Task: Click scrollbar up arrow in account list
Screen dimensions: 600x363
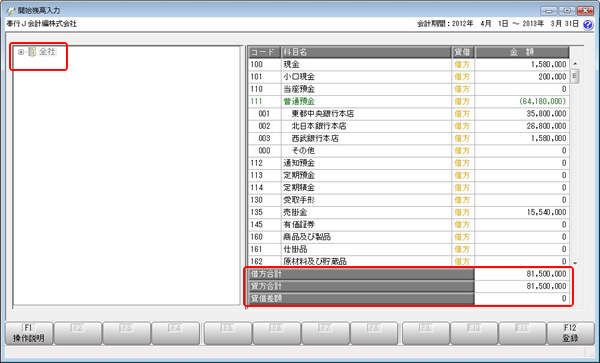Action: pos(574,64)
